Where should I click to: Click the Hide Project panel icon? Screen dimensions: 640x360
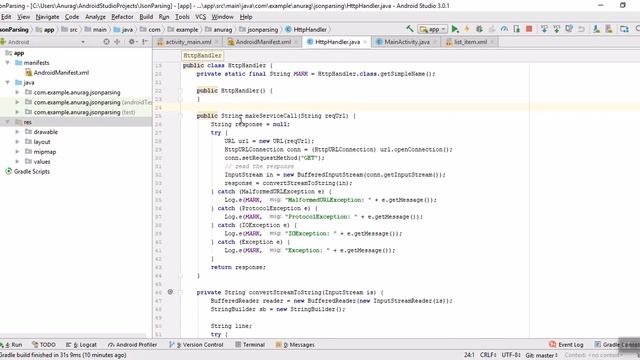[x=145, y=42]
